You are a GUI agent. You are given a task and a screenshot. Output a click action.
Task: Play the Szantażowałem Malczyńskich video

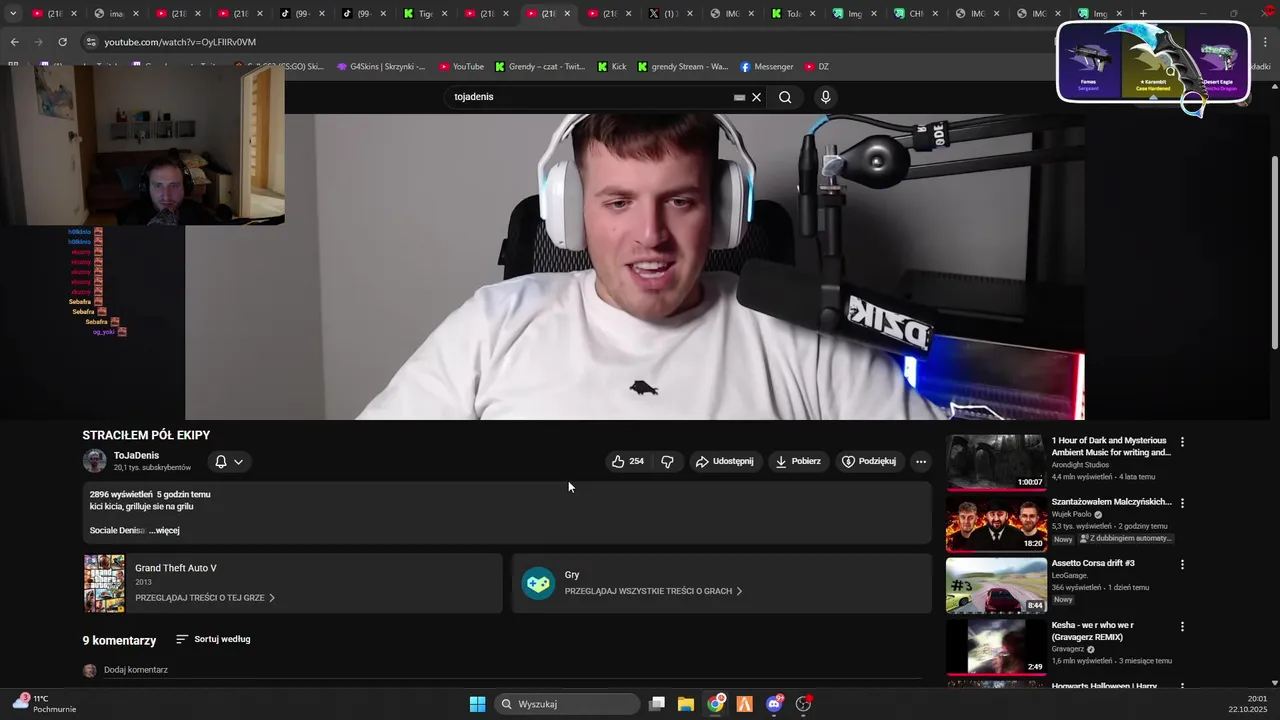coord(996,523)
